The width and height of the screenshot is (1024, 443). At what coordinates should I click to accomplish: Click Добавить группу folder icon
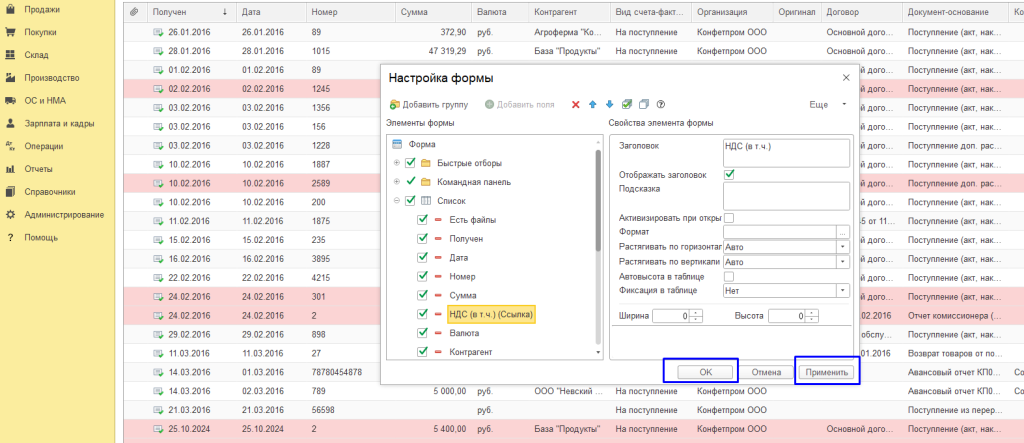[x=396, y=104]
